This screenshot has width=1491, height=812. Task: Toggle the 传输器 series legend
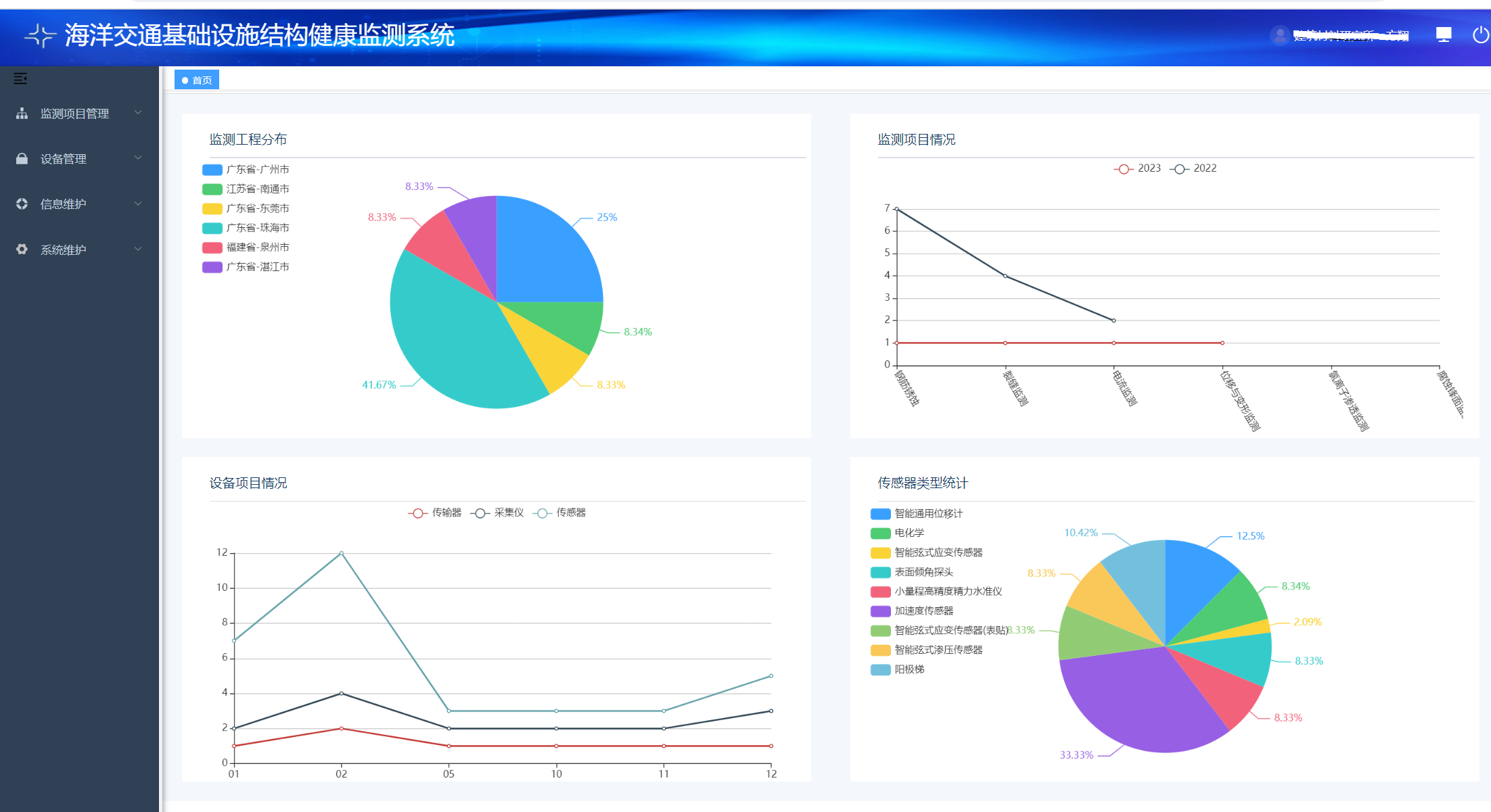pyautogui.click(x=435, y=513)
